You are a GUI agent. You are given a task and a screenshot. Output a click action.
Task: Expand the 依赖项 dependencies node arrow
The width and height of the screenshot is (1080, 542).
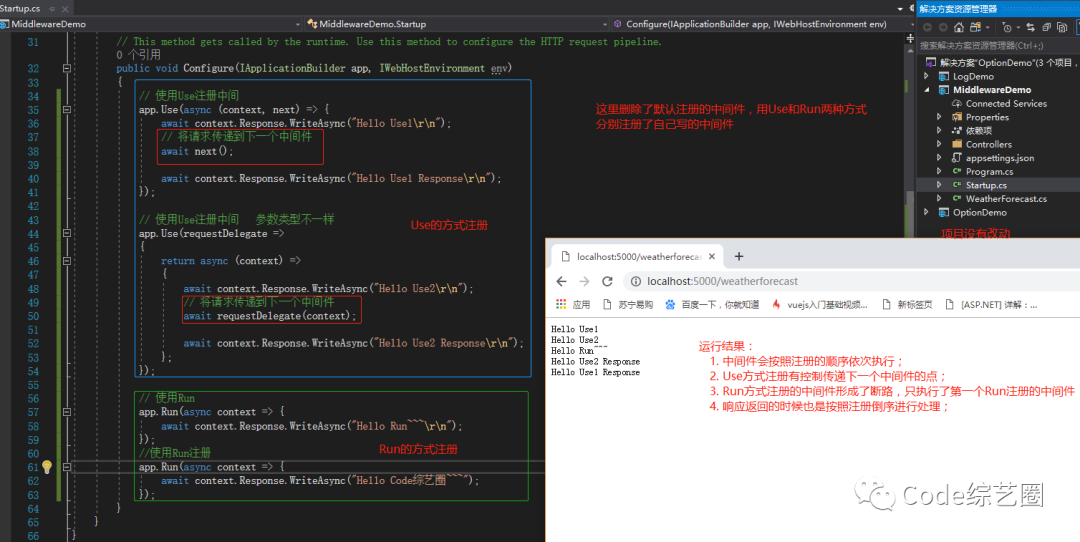click(939, 130)
